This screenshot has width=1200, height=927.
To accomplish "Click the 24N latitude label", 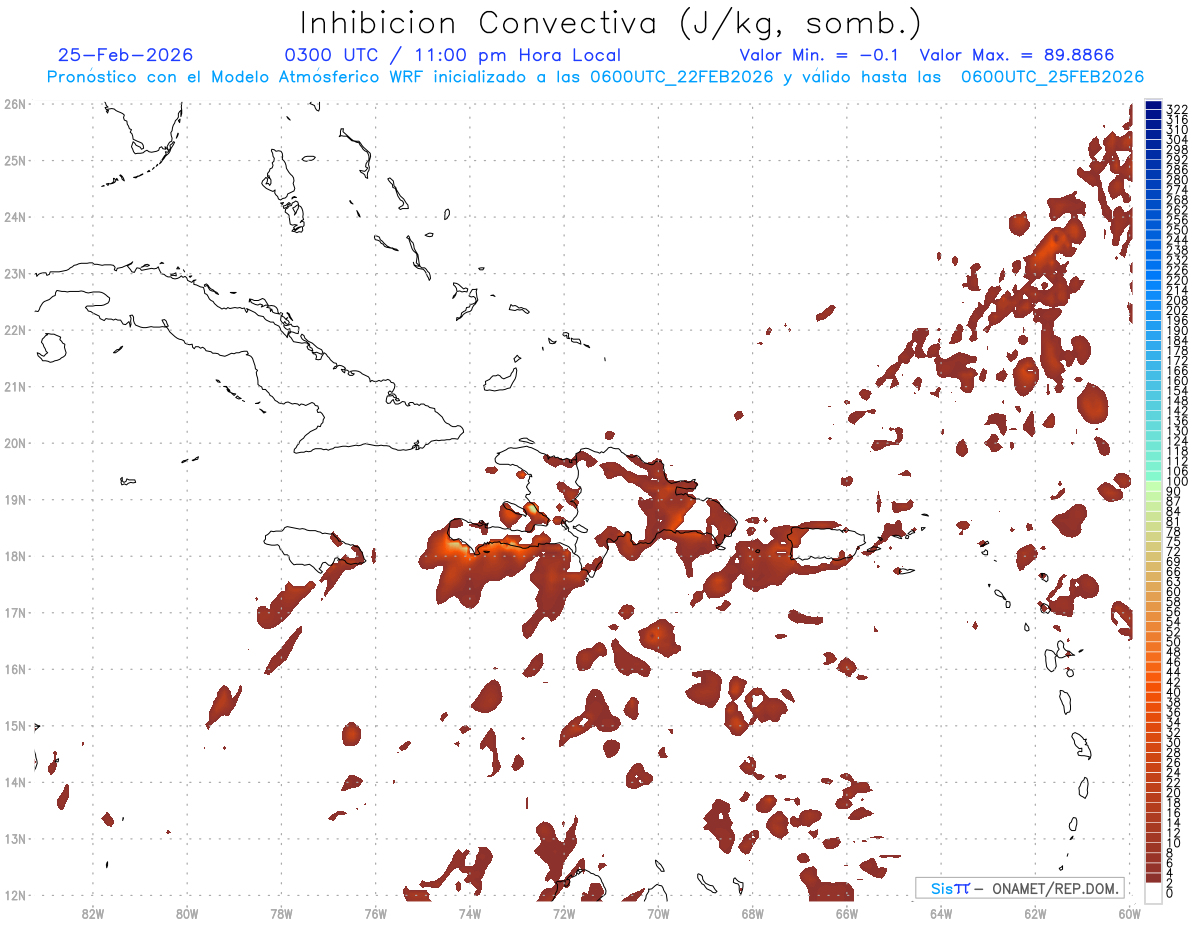I will (14, 217).
